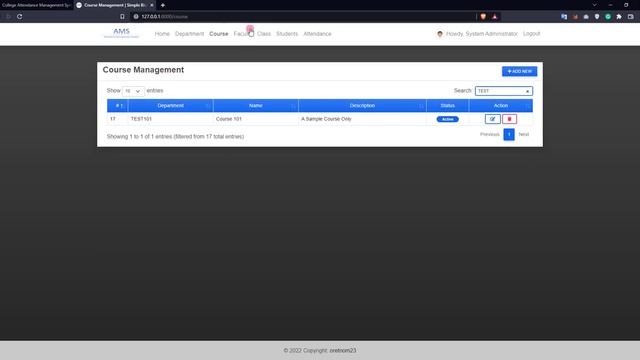Open the translate extension icon

tap(564, 16)
